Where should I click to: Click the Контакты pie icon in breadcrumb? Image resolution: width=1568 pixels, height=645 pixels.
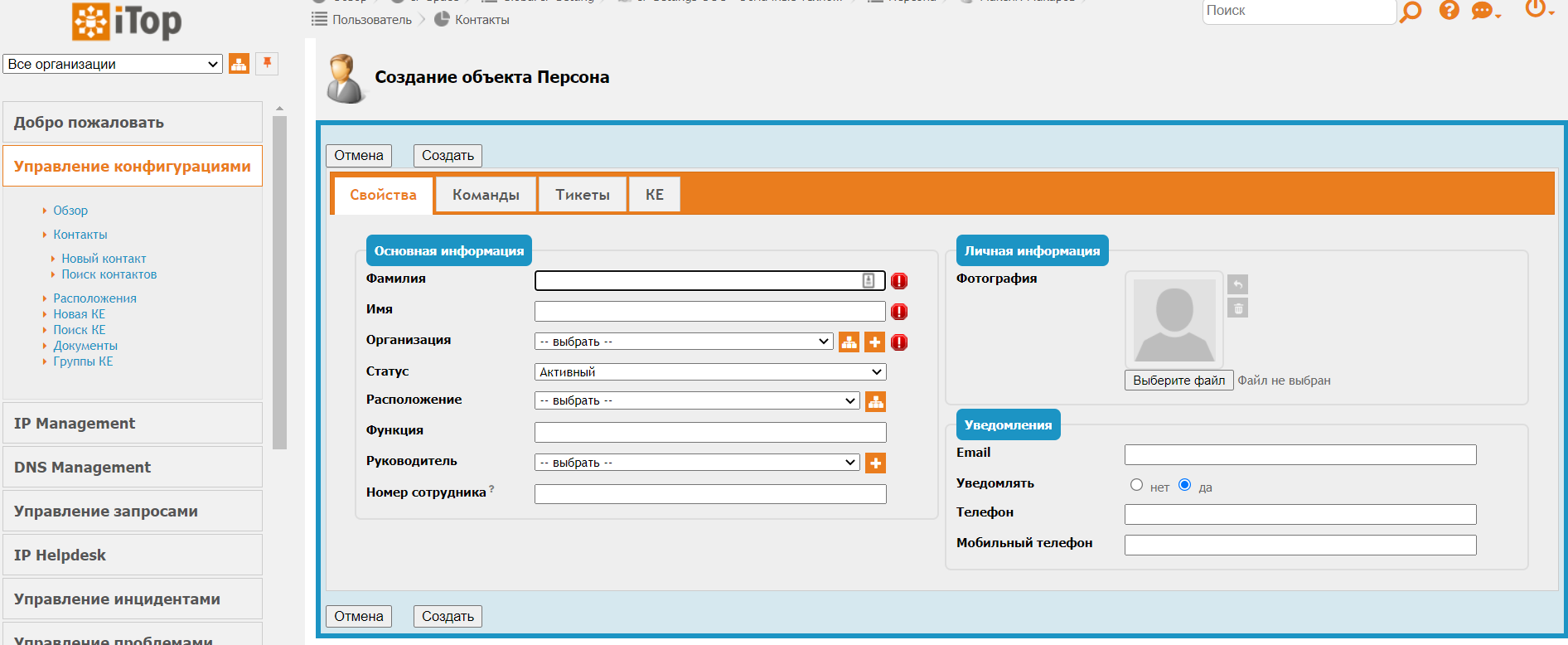(442, 19)
